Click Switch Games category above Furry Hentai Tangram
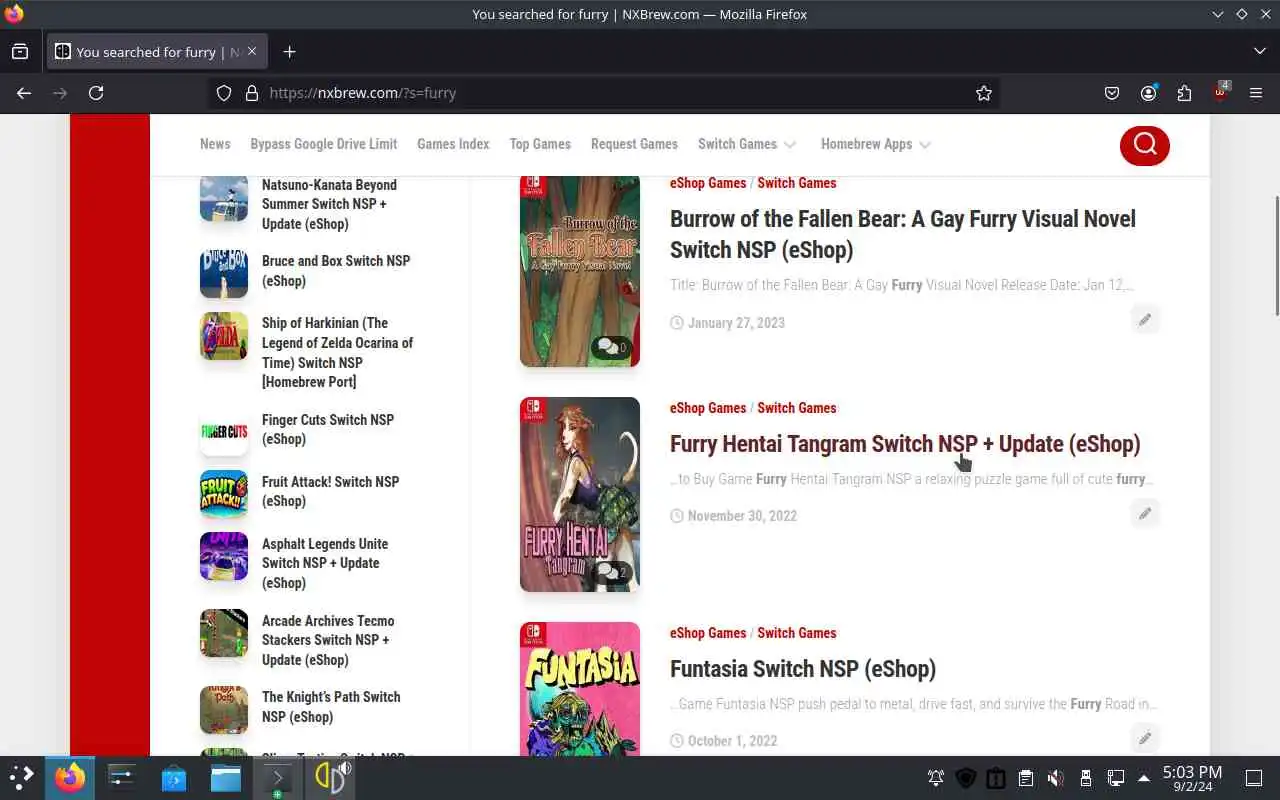The width and height of the screenshot is (1280, 800). pyautogui.click(x=797, y=408)
